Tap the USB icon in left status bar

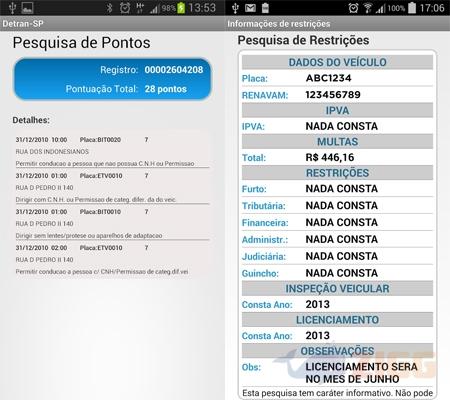(x=12, y=8)
